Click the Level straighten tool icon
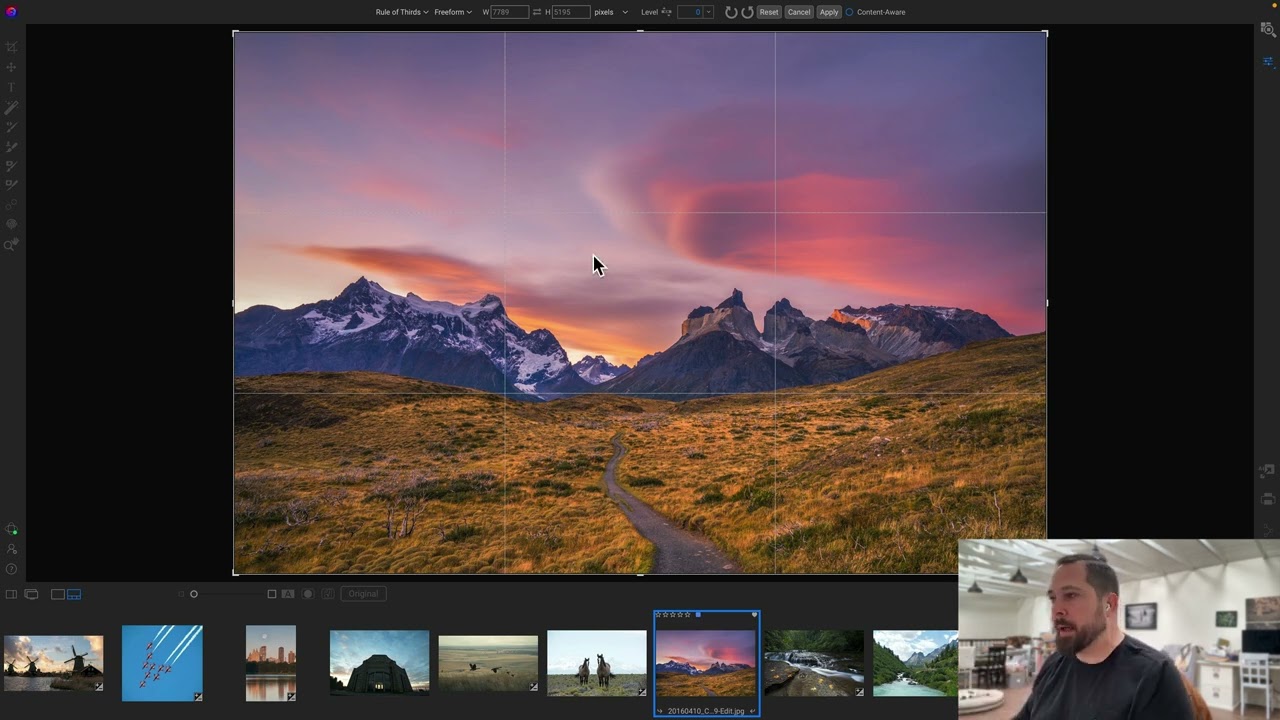 click(x=667, y=12)
